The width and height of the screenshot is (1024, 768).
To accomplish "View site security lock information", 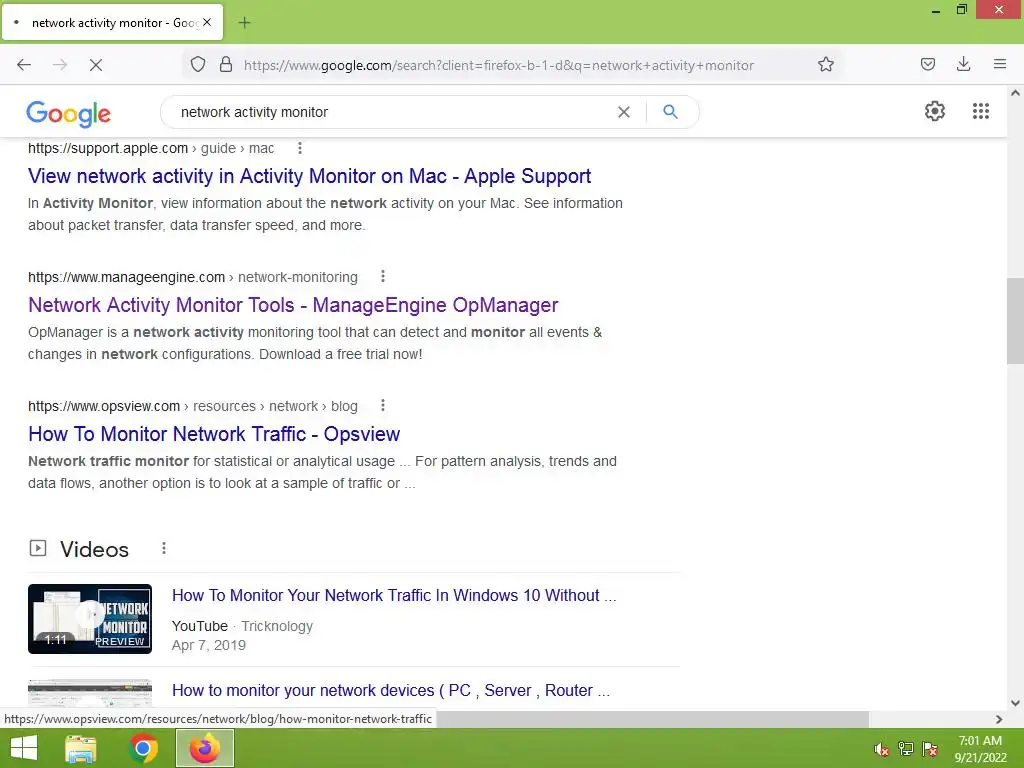I will [226, 64].
